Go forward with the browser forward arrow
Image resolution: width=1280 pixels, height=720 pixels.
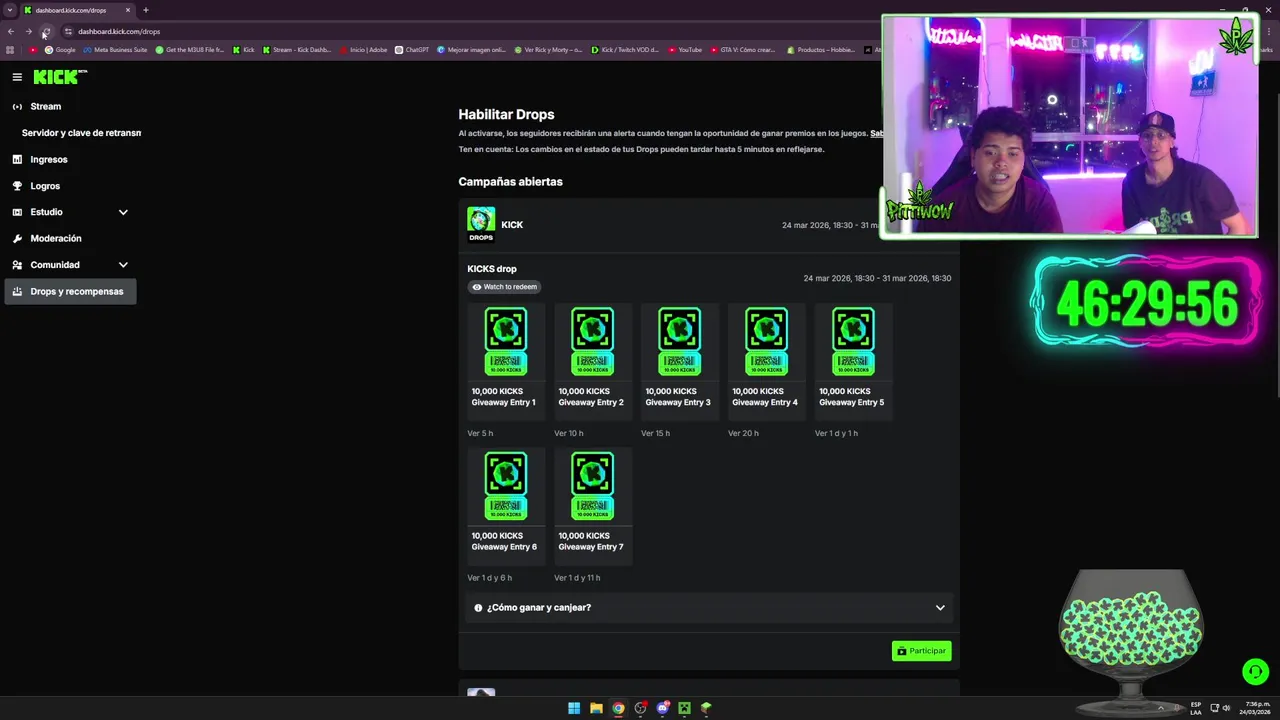click(28, 32)
